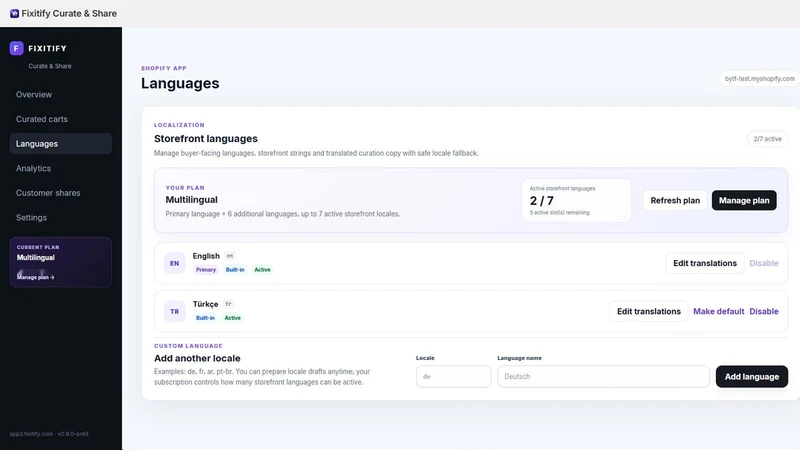
Task: Click the Built-in tag on Türkçe
Action: pos(205,318)
